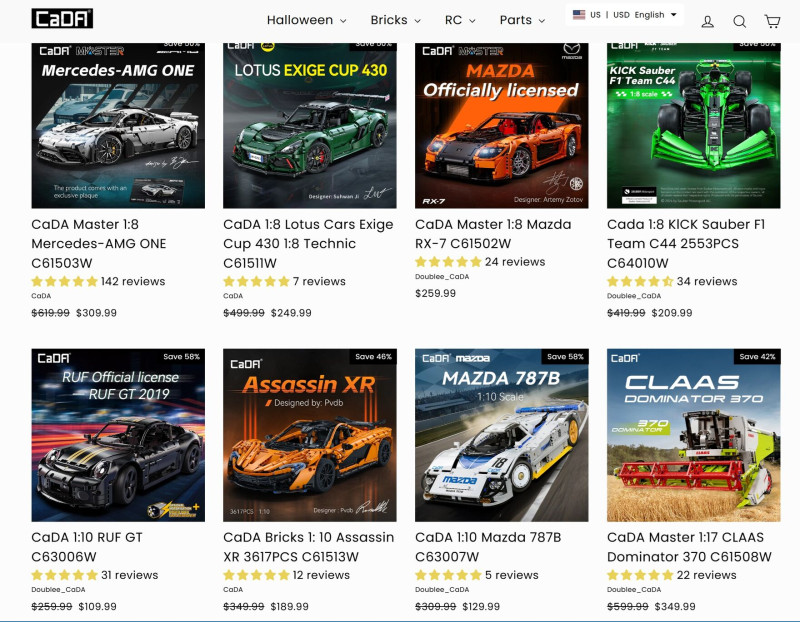800x622 pixels.
Task: Open the CLAAS Dominator 370 product image
Action: (693, 435)
